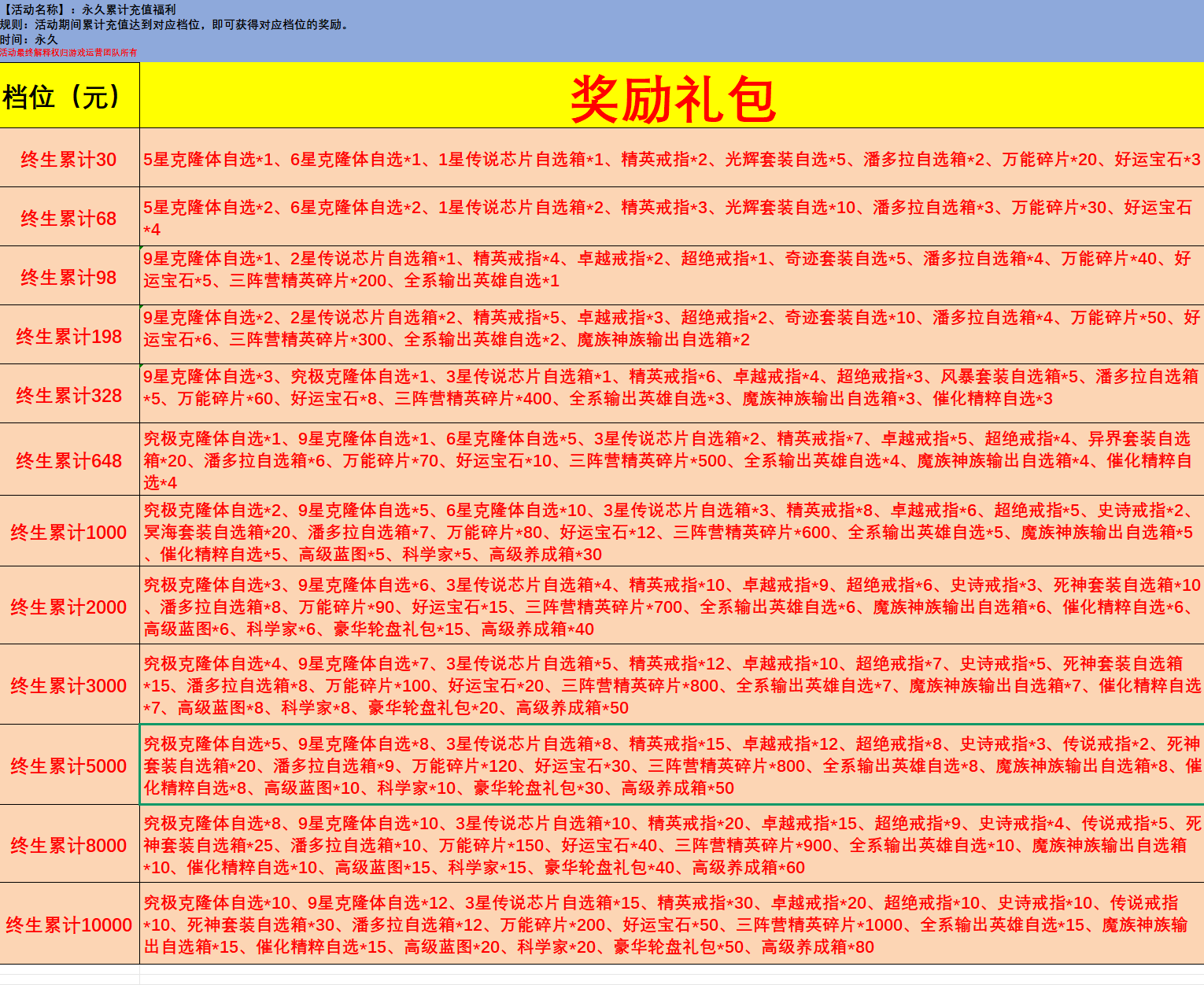Select the 终生累计328 tier cell

pos(69,395)
